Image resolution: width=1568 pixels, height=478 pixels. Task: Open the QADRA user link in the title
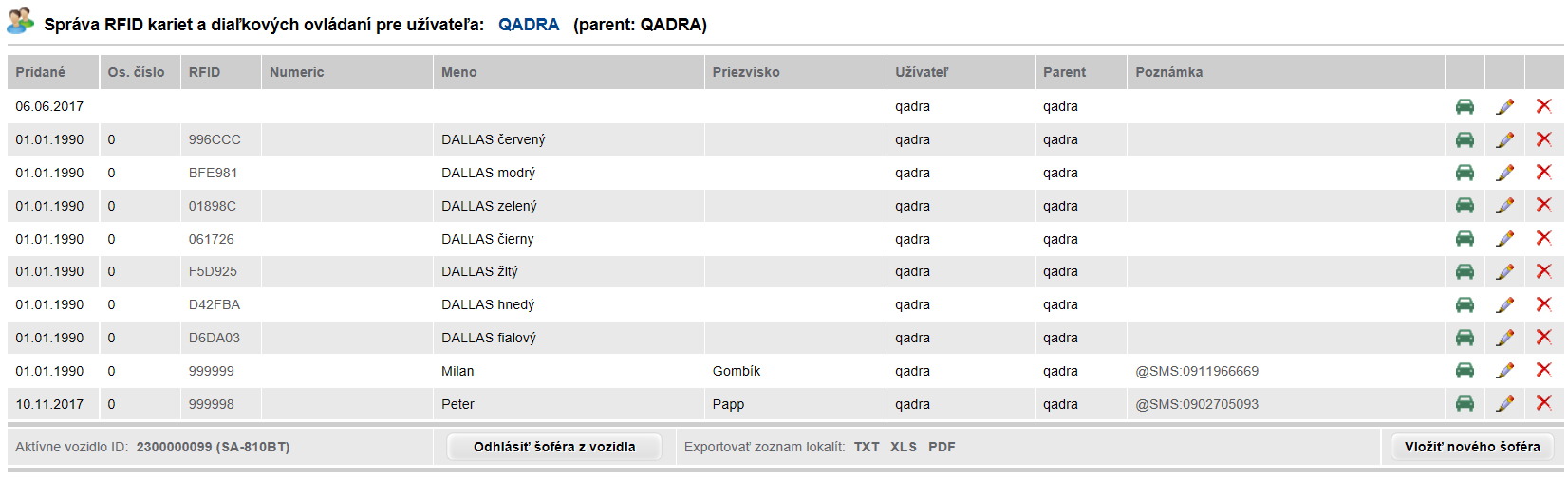coord(529,25)
